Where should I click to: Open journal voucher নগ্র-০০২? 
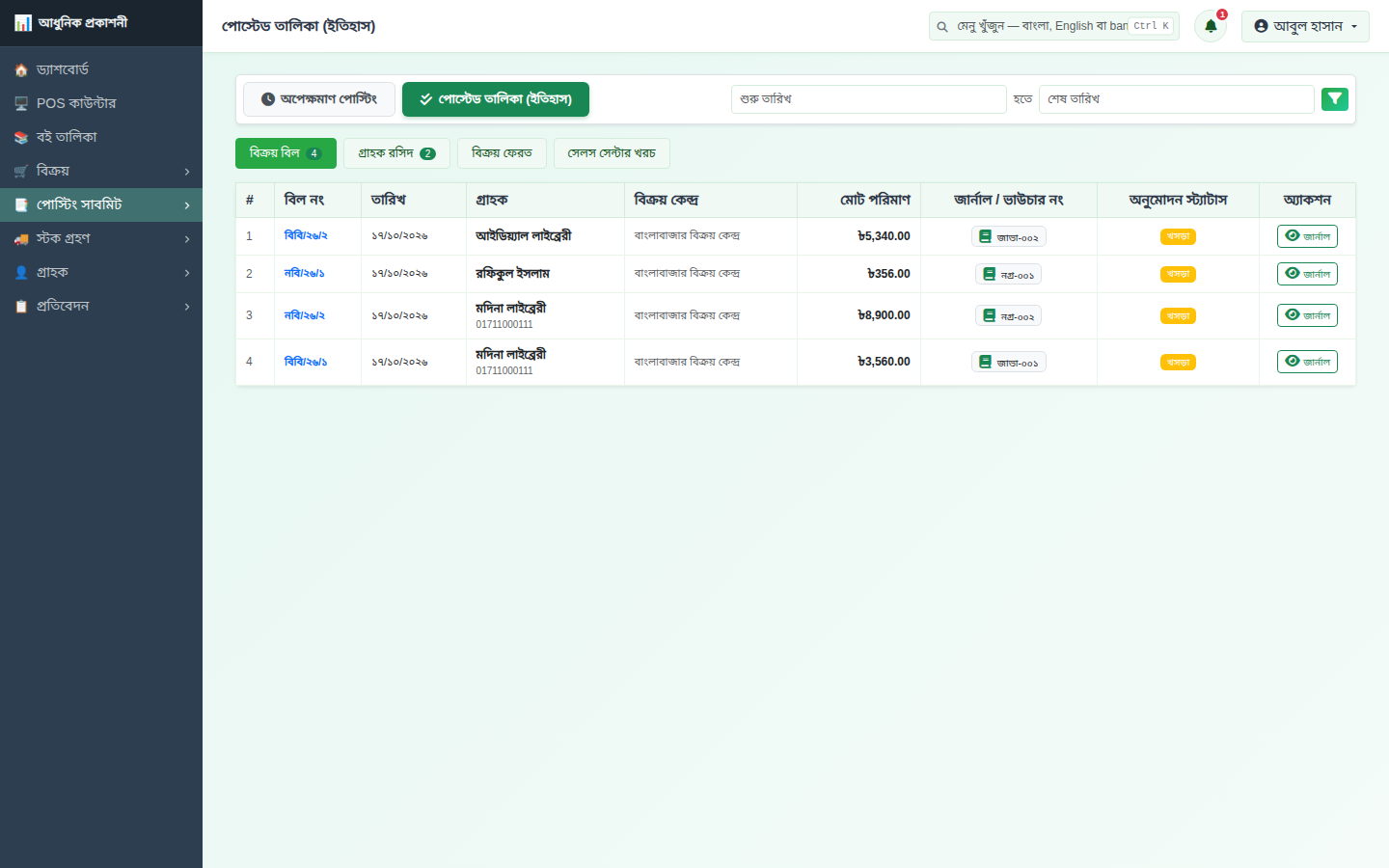[1008, 315]
